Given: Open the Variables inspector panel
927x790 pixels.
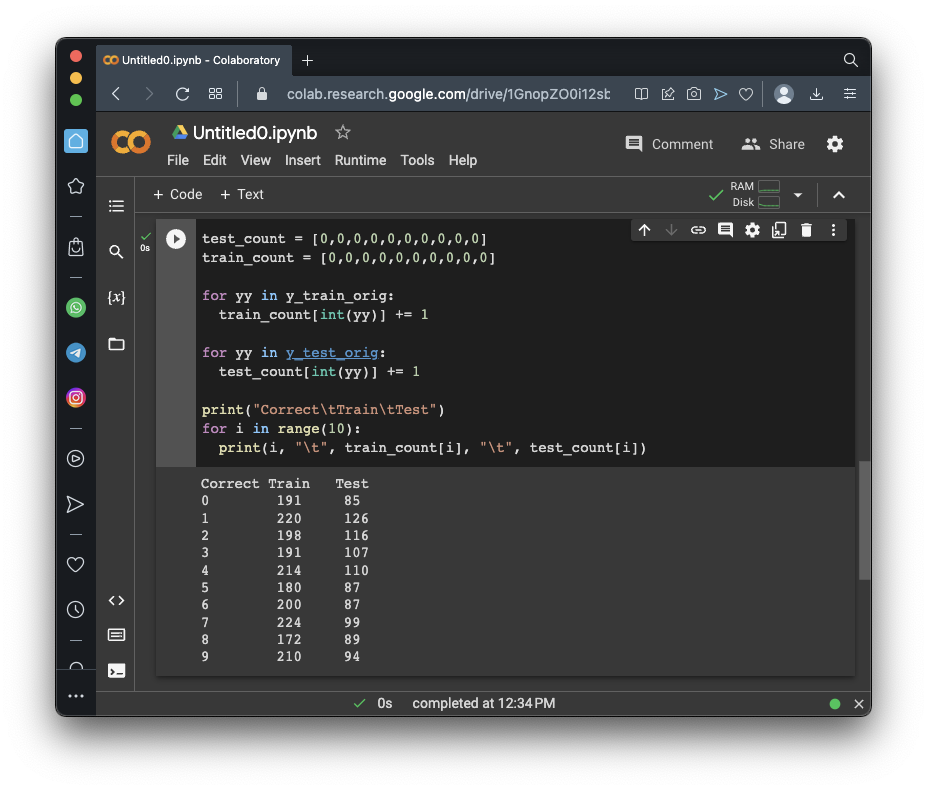Looking at the screenshot, I should 116,298.
